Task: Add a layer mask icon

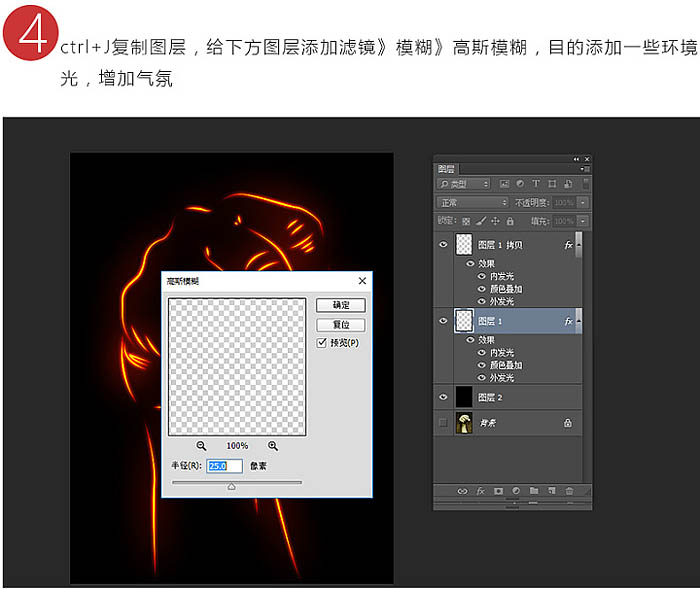Action: pyautogui.click(x=498, y=491)
